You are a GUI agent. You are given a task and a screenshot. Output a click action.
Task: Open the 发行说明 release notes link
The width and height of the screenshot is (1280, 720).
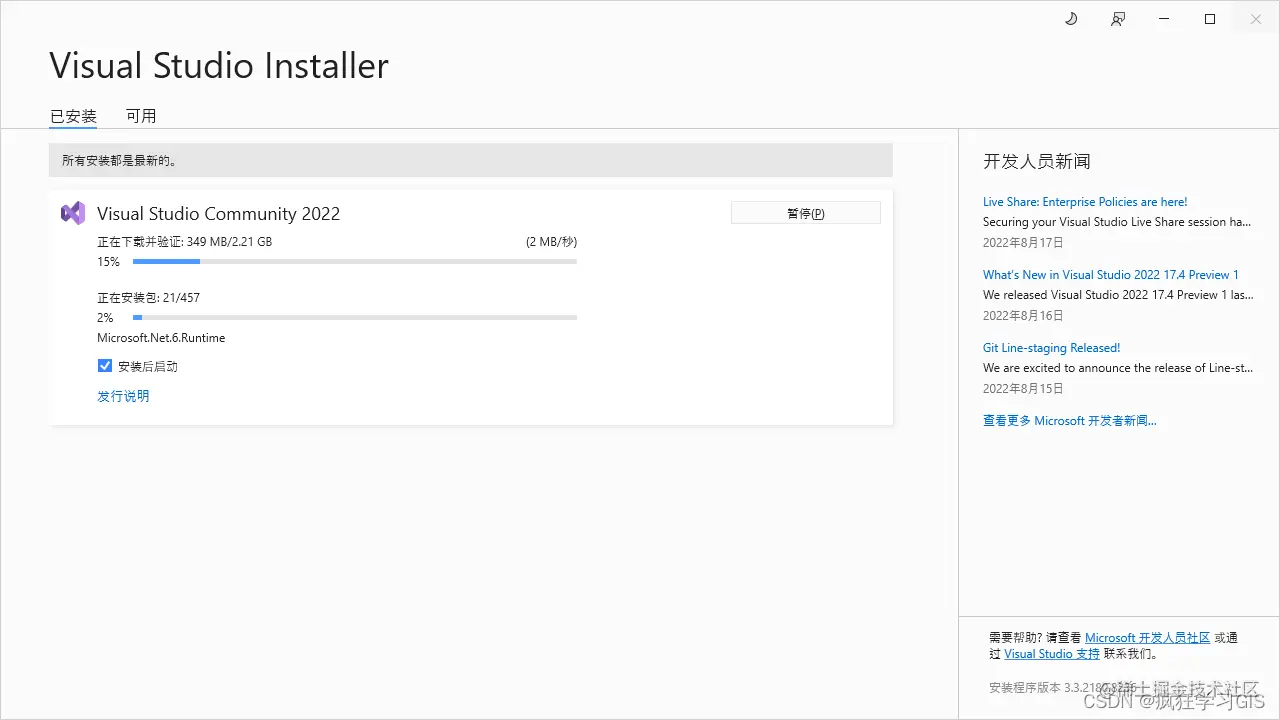(123, 396)
